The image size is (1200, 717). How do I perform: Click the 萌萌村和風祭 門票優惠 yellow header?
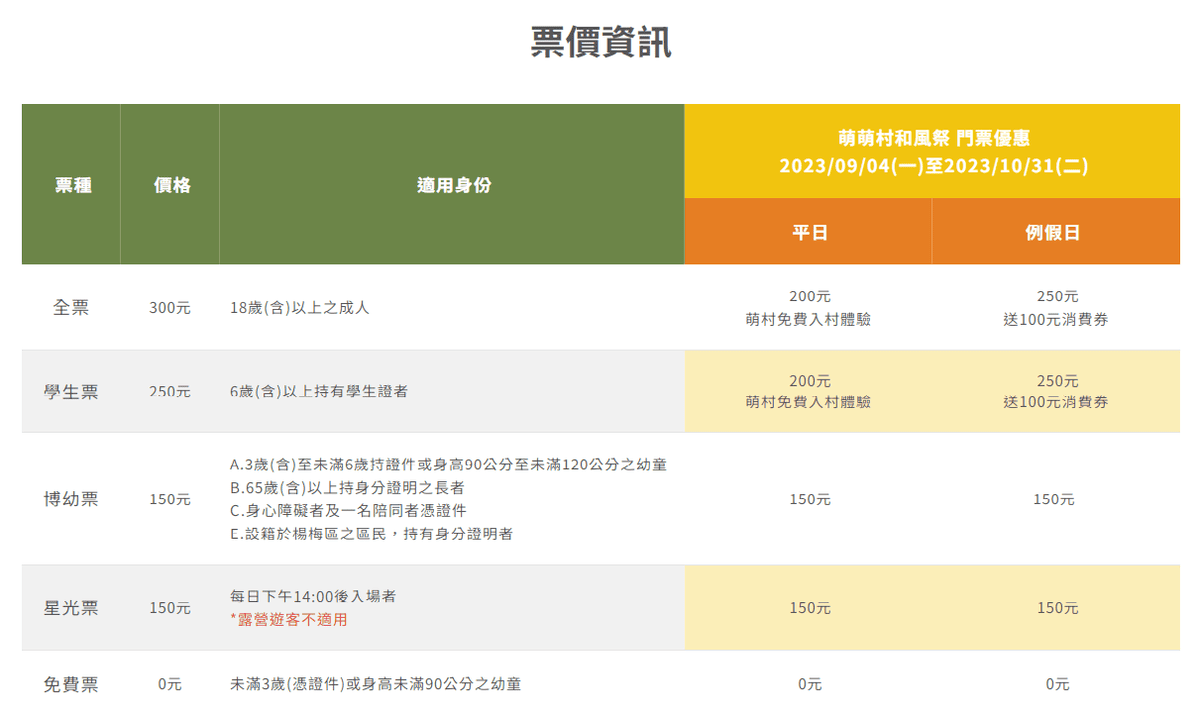coord(932,152)
